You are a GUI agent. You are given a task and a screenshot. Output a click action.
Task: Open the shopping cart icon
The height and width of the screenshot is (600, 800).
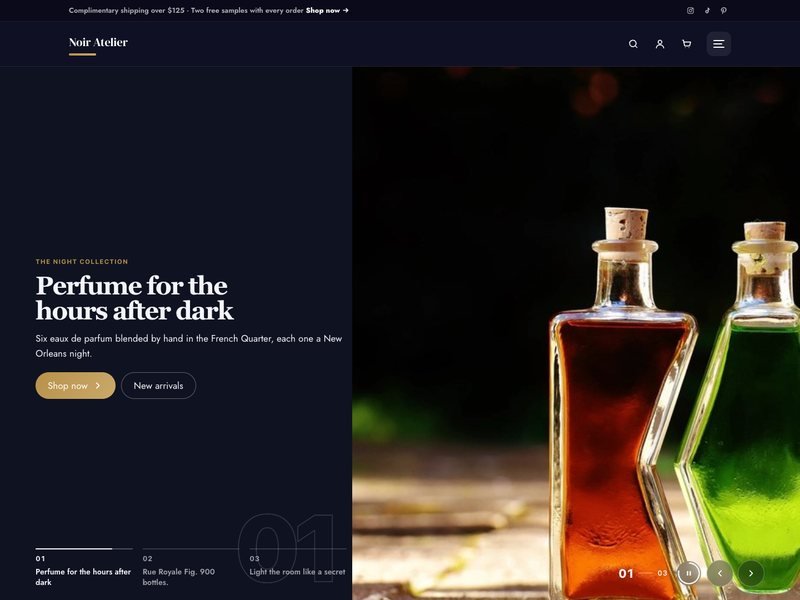tap(687, 44)
